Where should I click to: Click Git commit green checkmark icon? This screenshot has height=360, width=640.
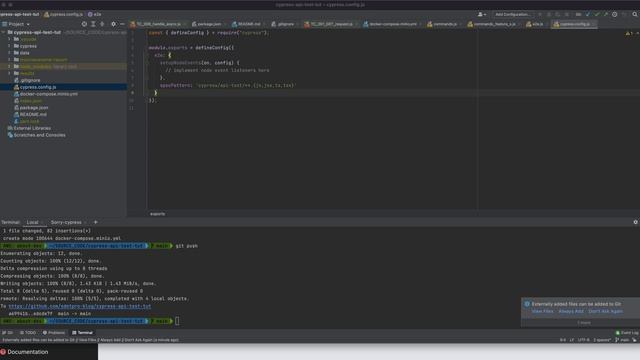(x=597, y=14)
